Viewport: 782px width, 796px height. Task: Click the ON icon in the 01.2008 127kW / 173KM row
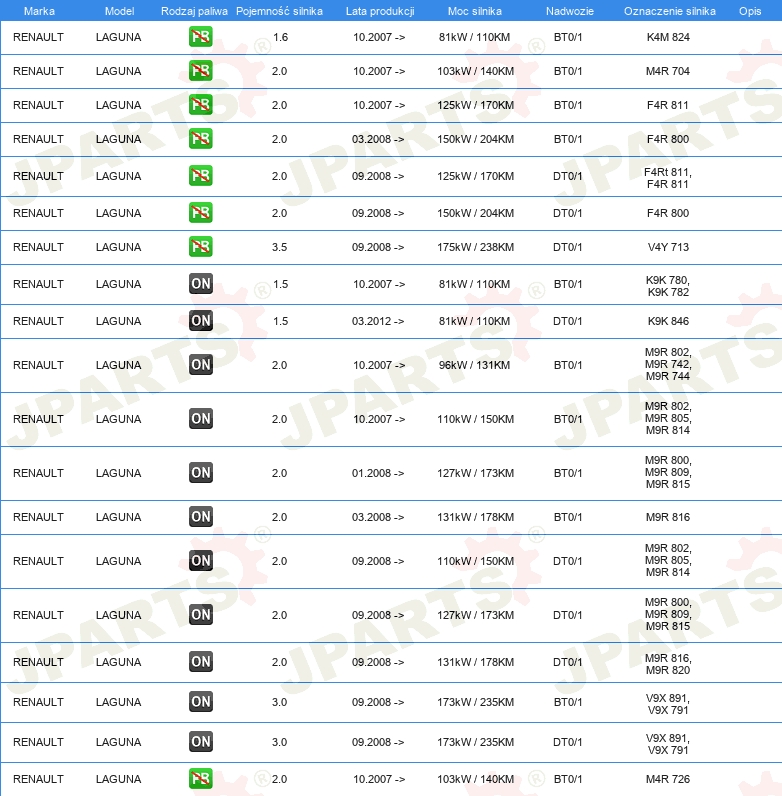[x=201, y=473]
